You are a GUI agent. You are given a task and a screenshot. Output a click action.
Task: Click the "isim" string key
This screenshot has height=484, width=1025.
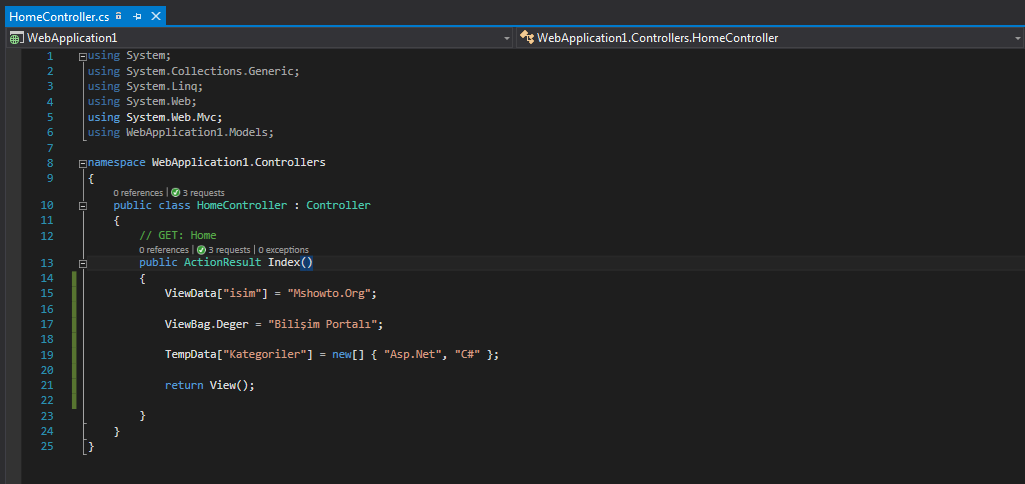coord(242,293)
